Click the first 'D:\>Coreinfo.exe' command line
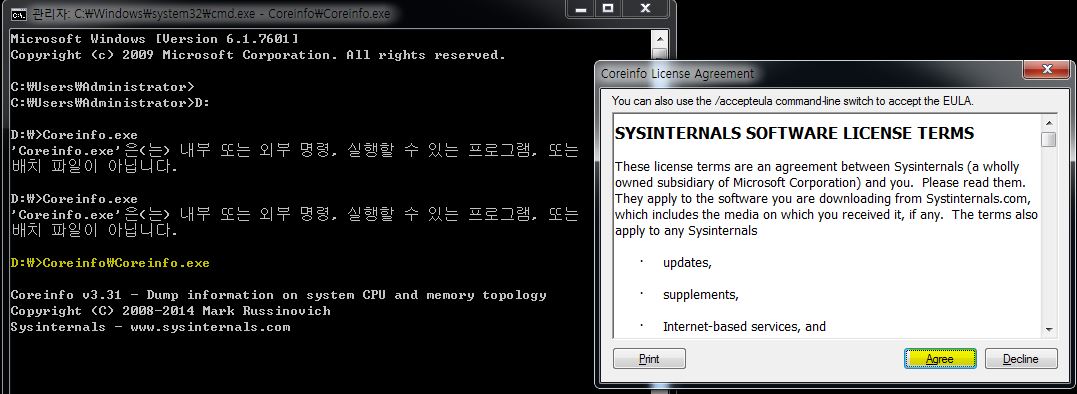 pos(74,135)
